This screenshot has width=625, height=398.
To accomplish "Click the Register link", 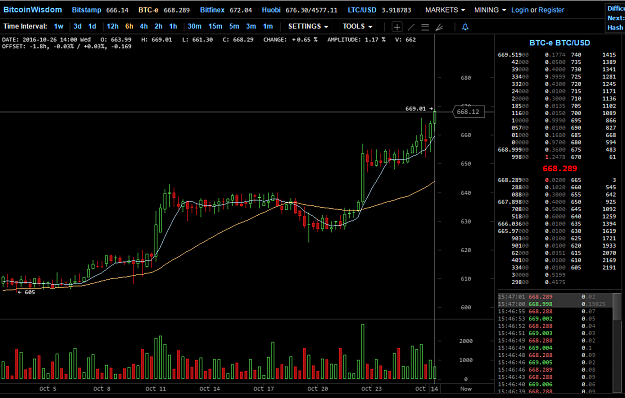I will point(551,10).
